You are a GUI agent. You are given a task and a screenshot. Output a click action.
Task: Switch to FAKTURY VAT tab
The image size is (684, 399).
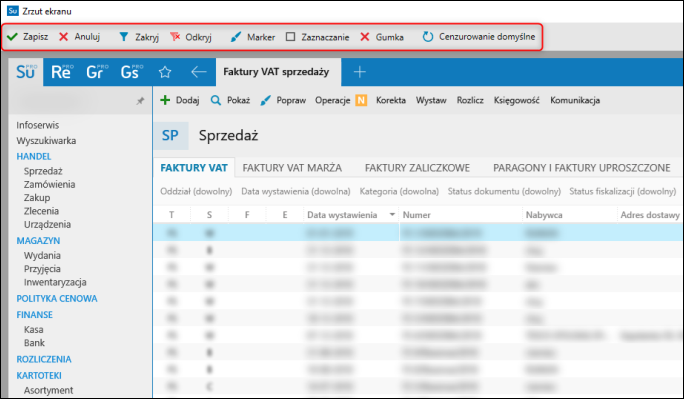194,168
